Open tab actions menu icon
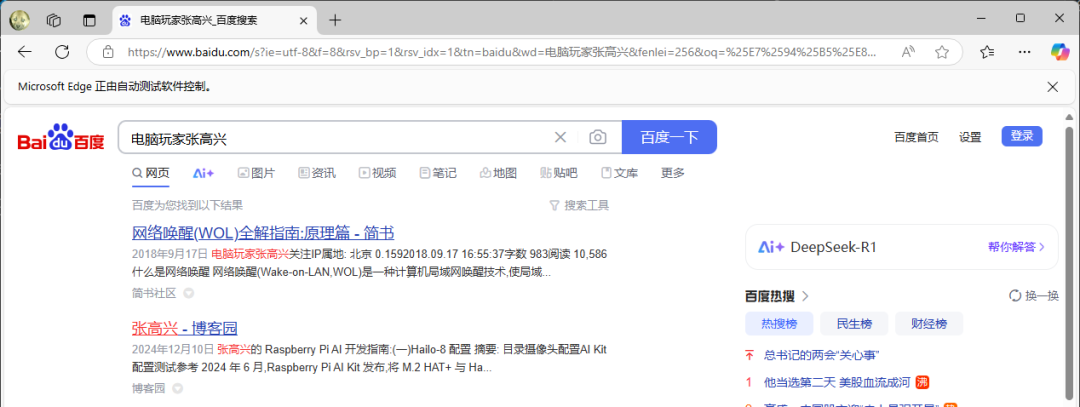Image resolution: width=1080 pixels, height=407 pixels. pos(89,20)
